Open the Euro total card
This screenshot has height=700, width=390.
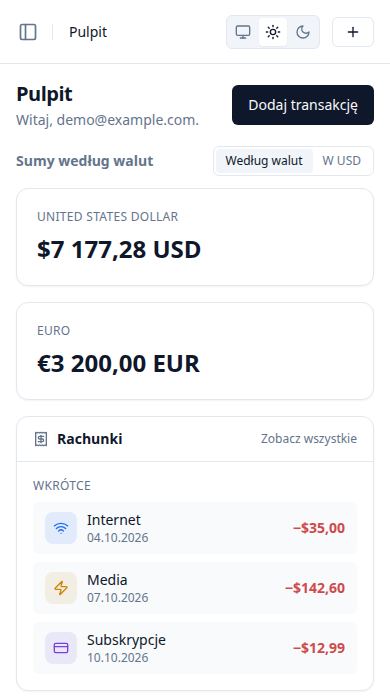click(x=195, y=351)
